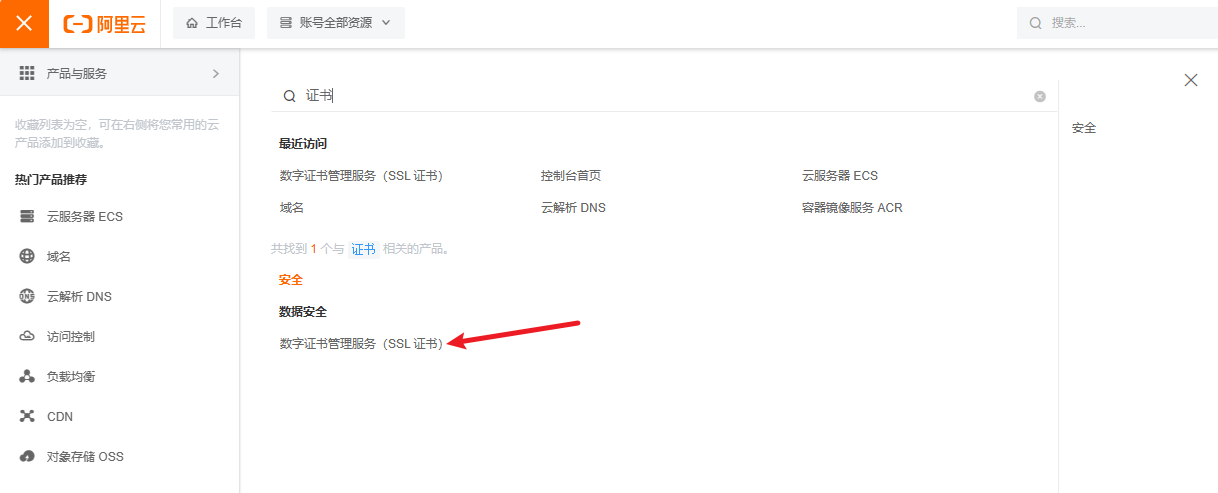Open 控制台首页 from recent visits

(571, 175)
